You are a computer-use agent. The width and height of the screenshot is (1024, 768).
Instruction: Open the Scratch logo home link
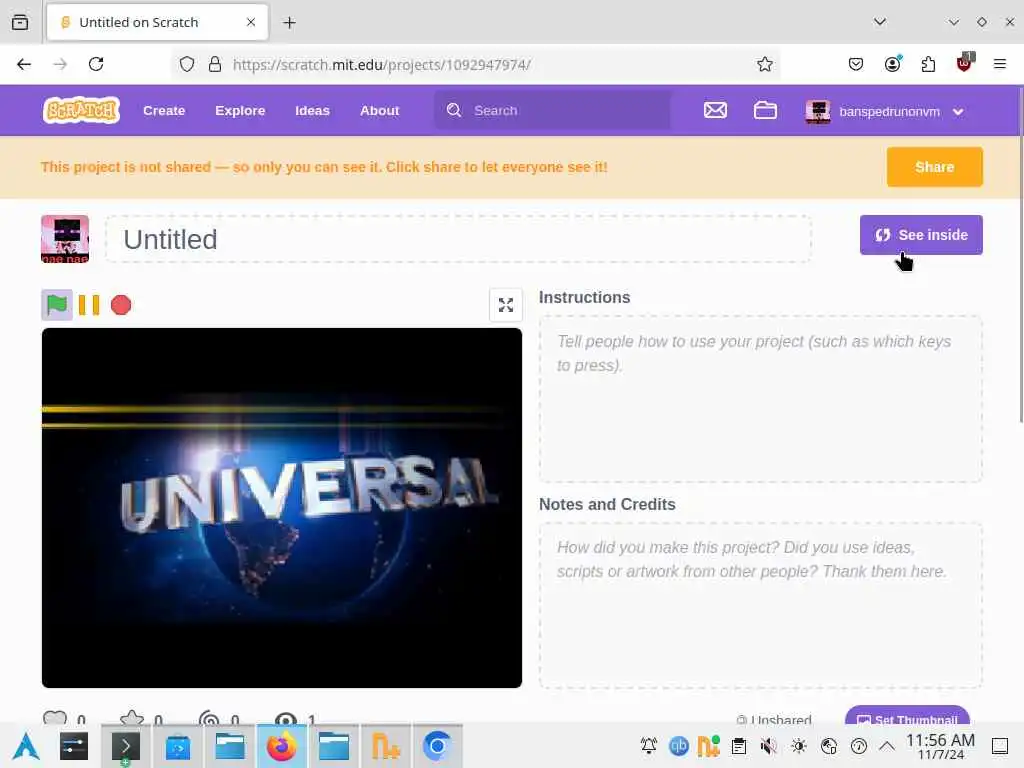(81, 110)
